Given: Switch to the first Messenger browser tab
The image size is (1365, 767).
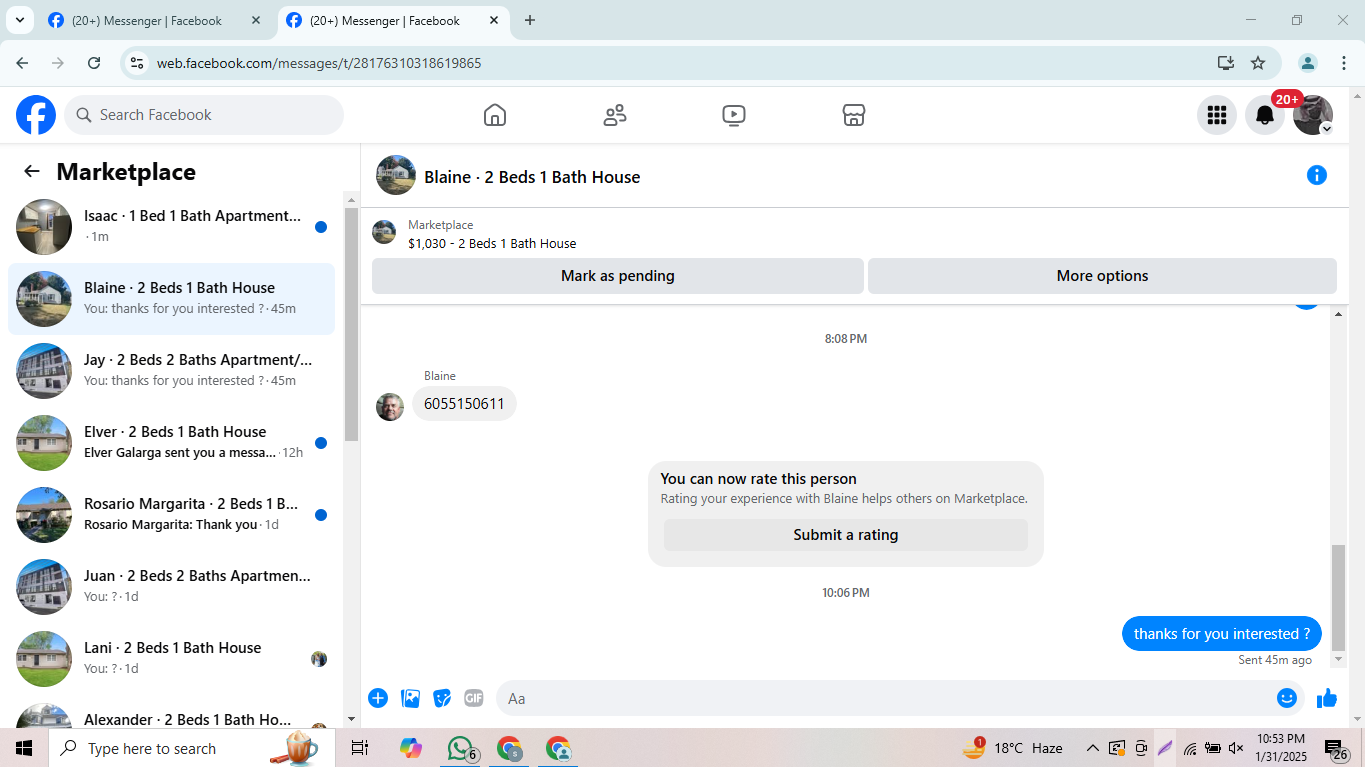Looking at the screenshot, I should click(x=155, y=20).
